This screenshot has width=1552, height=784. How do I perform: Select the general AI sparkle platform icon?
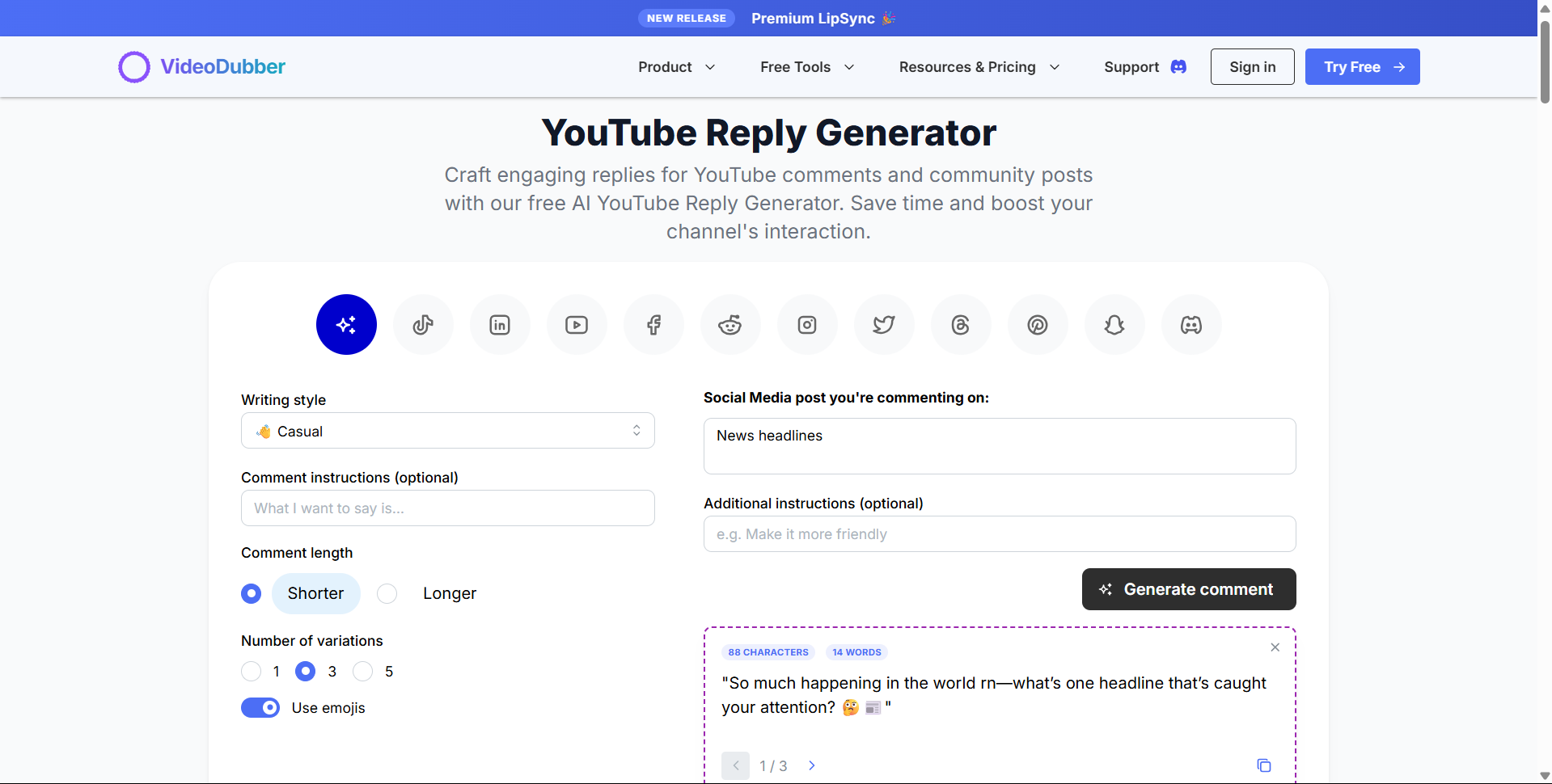pos(346,324)
